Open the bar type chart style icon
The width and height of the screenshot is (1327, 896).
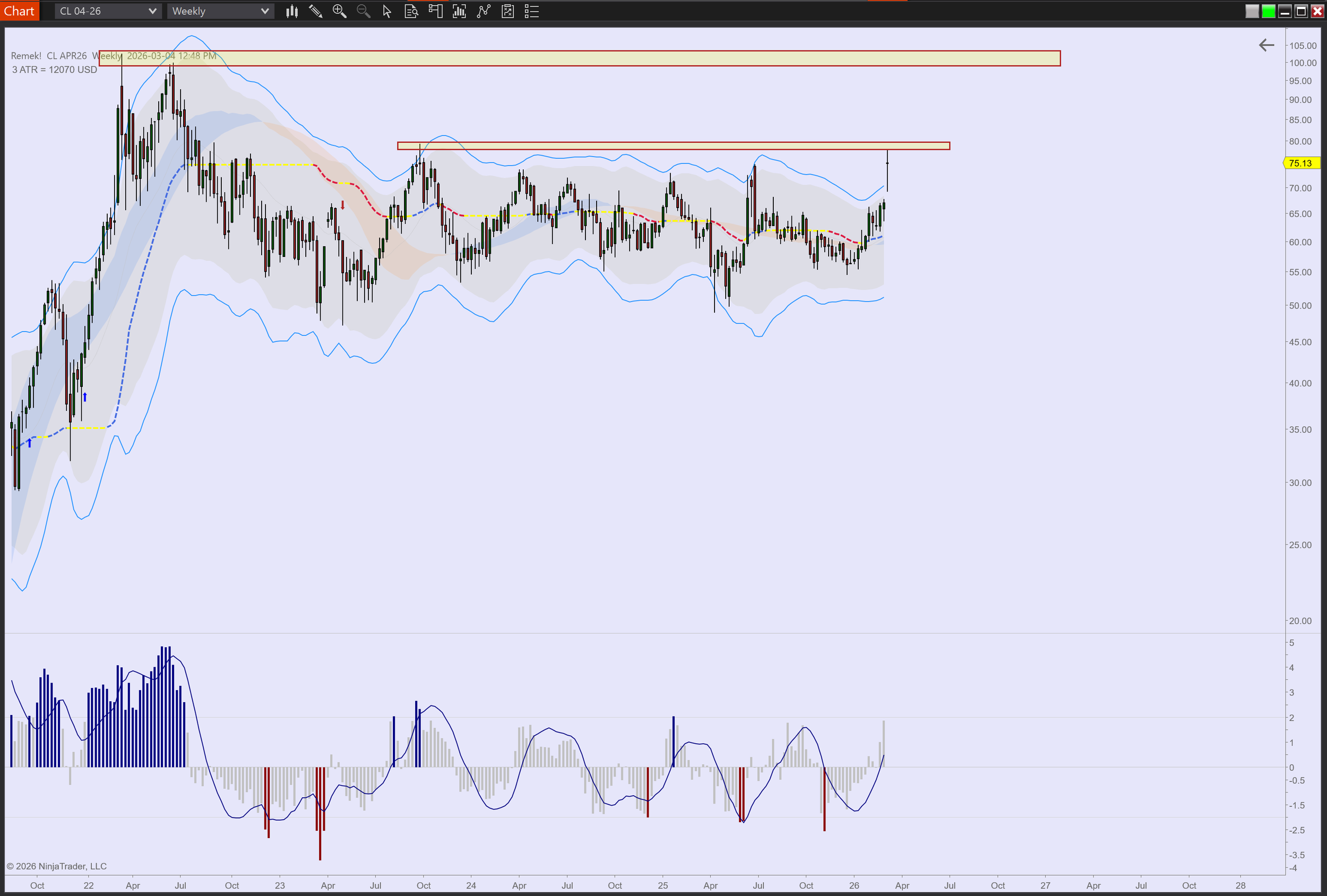(x=292, y=11)
